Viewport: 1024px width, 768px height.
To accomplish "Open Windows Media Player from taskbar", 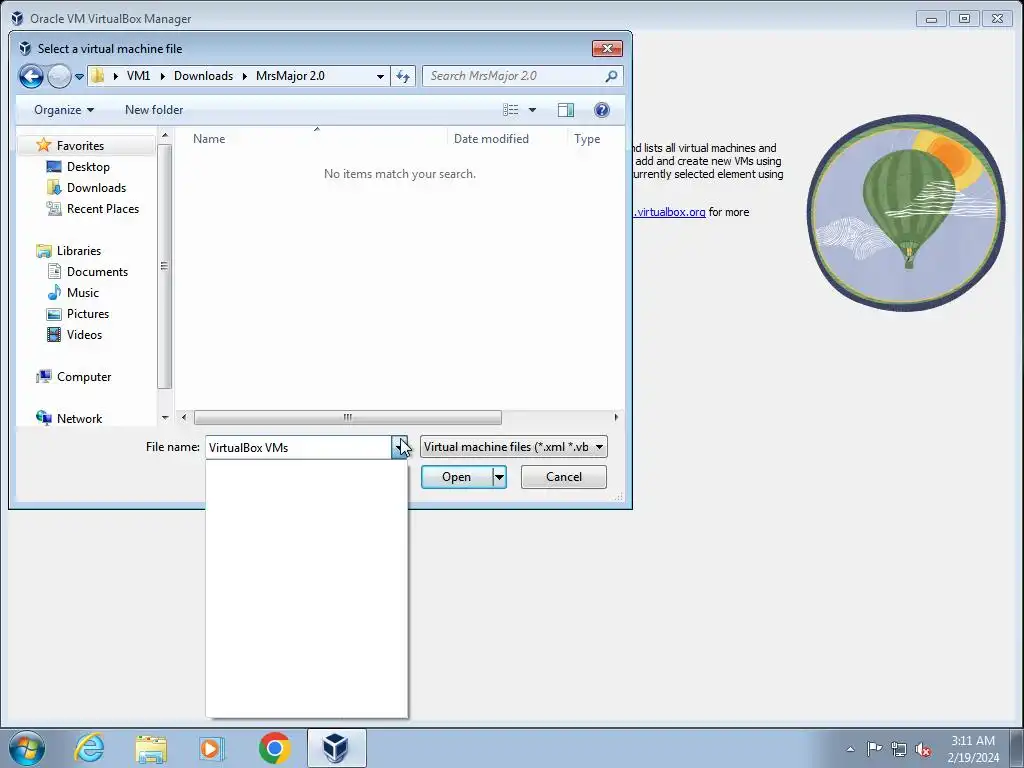I will point(212,748).
